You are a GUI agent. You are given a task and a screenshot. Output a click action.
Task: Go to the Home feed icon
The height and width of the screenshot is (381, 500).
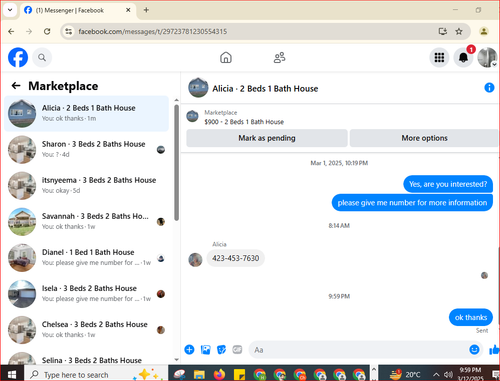(x=226, y=57)
